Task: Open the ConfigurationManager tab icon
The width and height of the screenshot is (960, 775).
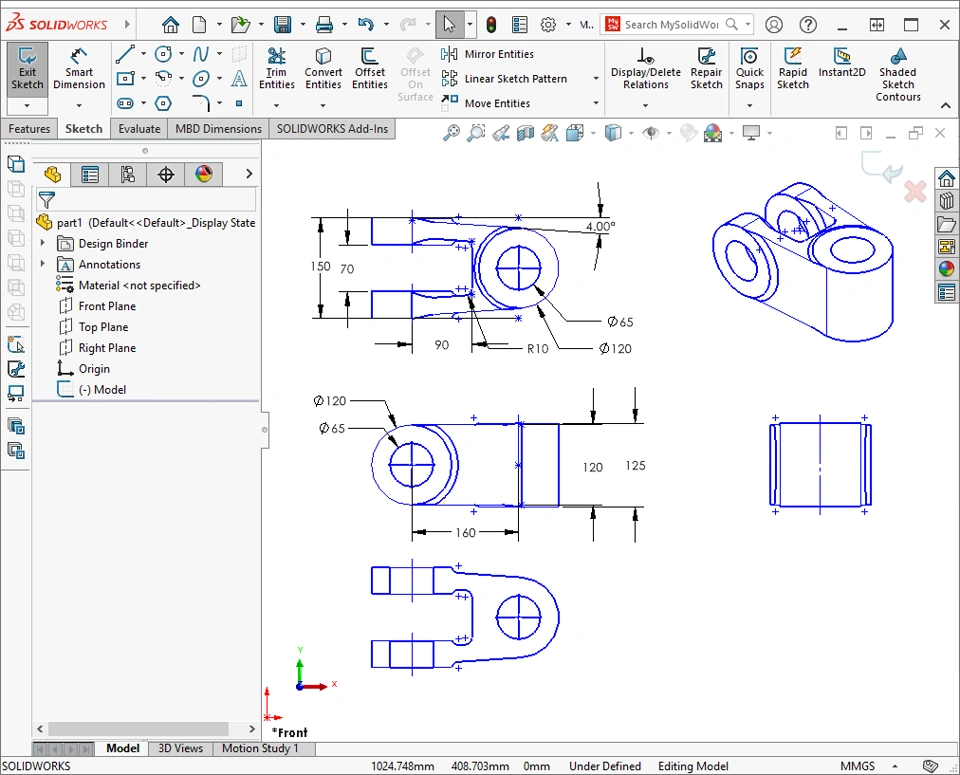Action: pos(128,175)
